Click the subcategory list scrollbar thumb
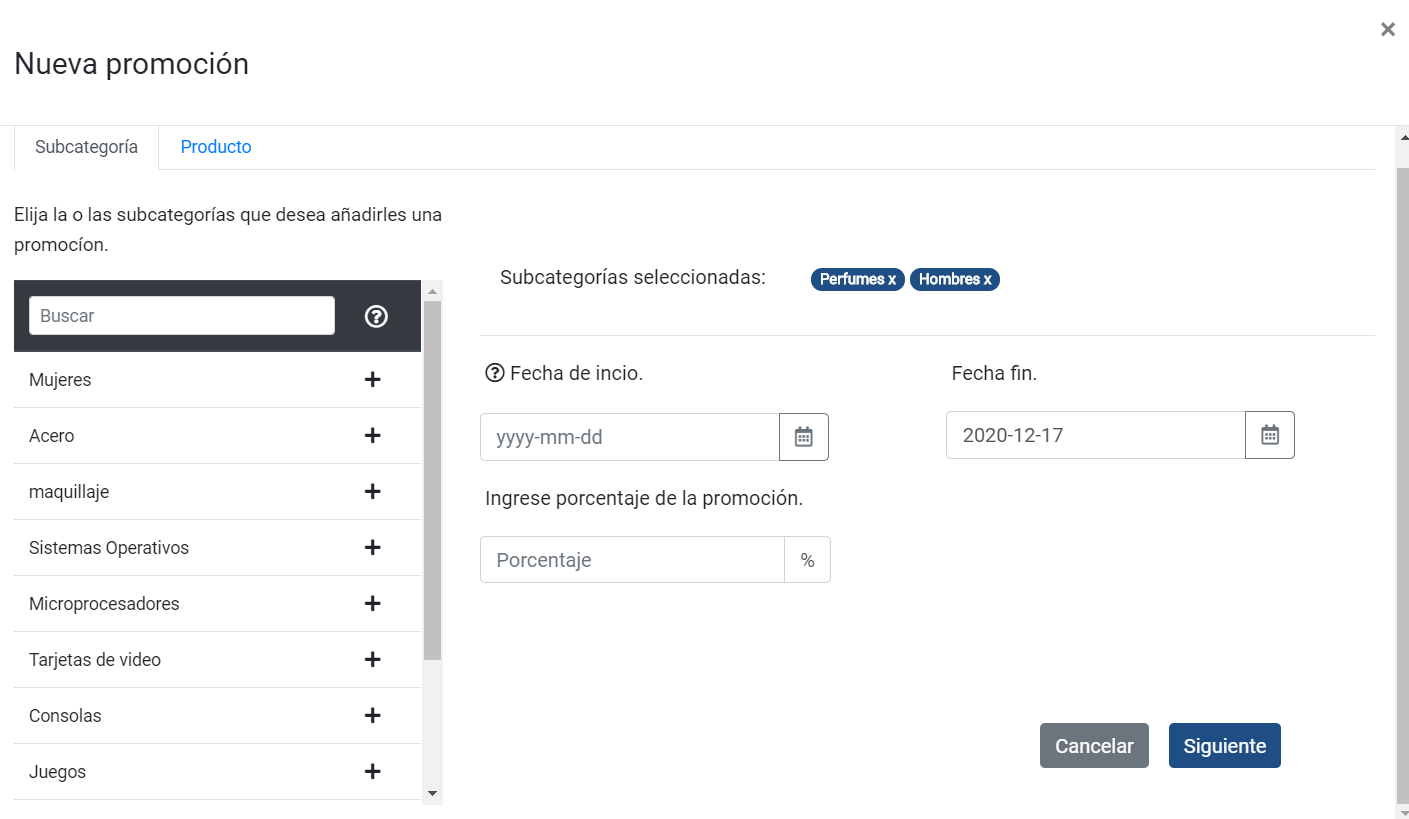 click(432, 480)
